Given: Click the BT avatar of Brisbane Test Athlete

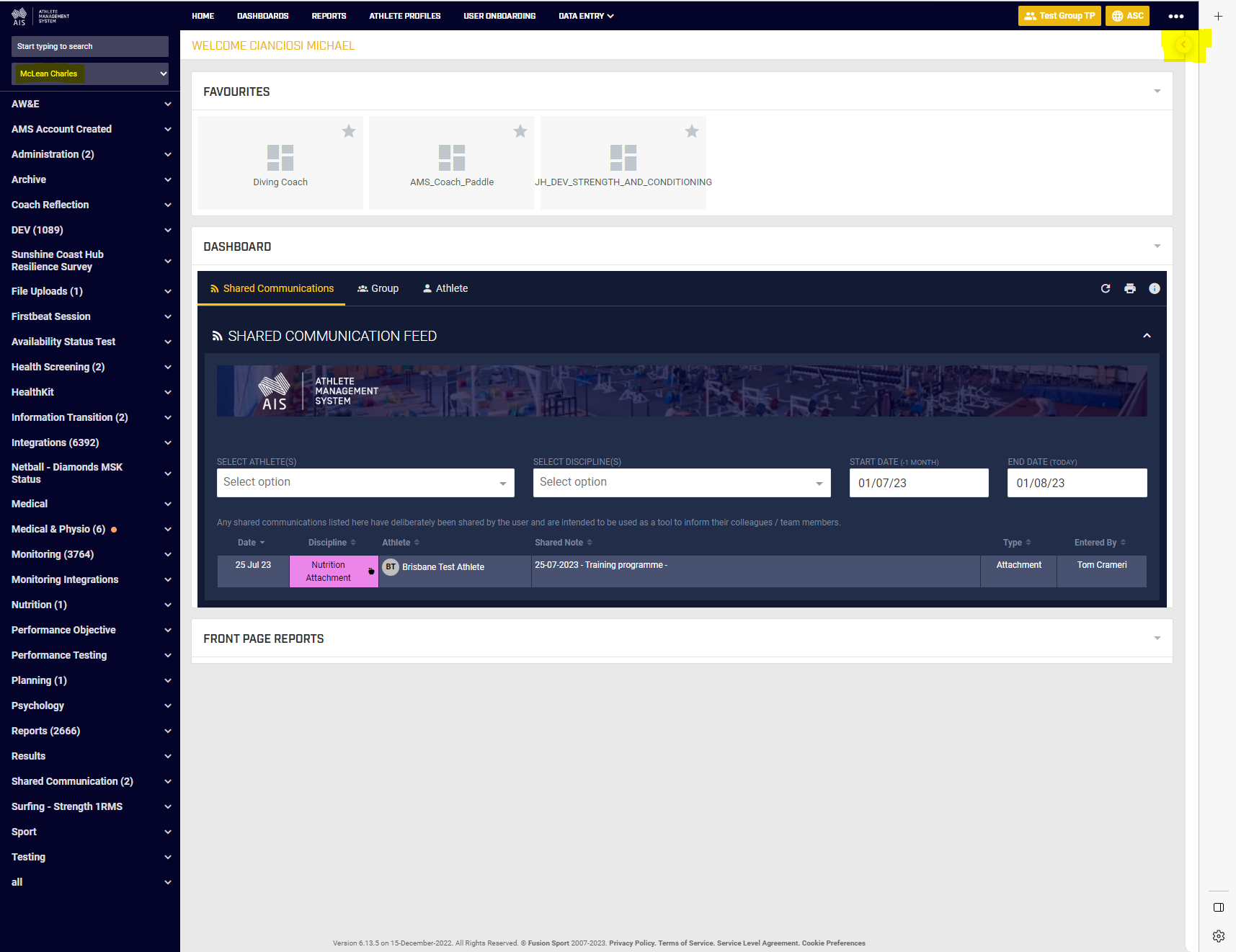Looking at the screenshot, I should (x=391, y=567).
